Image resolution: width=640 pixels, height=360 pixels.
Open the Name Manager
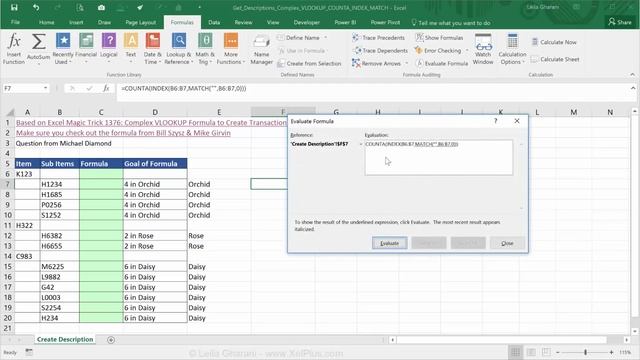(261, 50)
